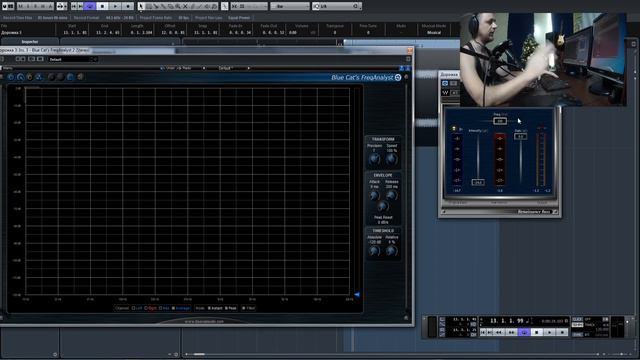Click the Precision knob under Transform
640x360 pixels.
coord(374,160)
